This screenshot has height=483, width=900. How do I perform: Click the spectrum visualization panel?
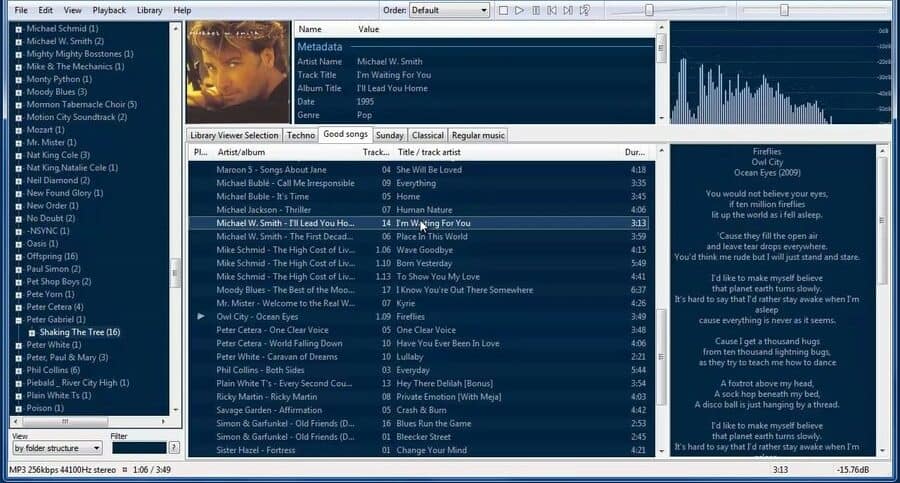click(780, 72)
